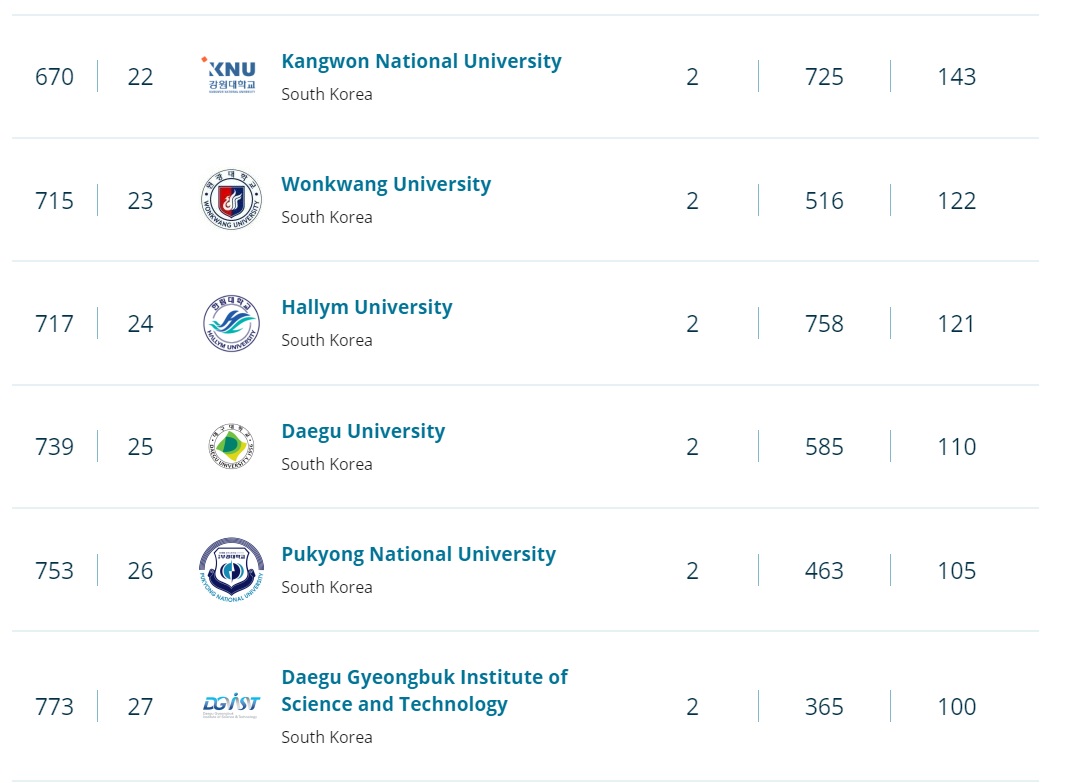Go to Hallym University profile

(366, 308)
